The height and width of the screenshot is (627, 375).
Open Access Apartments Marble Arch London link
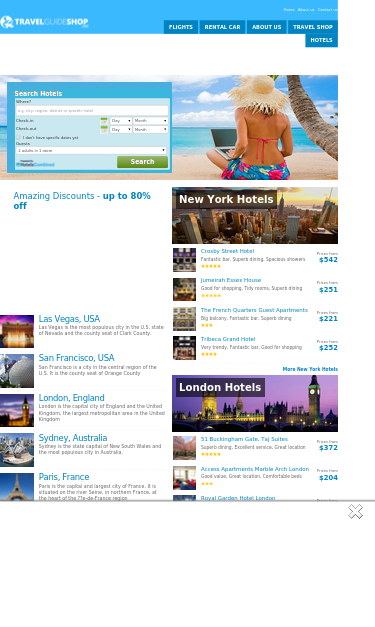pos(255,469)
